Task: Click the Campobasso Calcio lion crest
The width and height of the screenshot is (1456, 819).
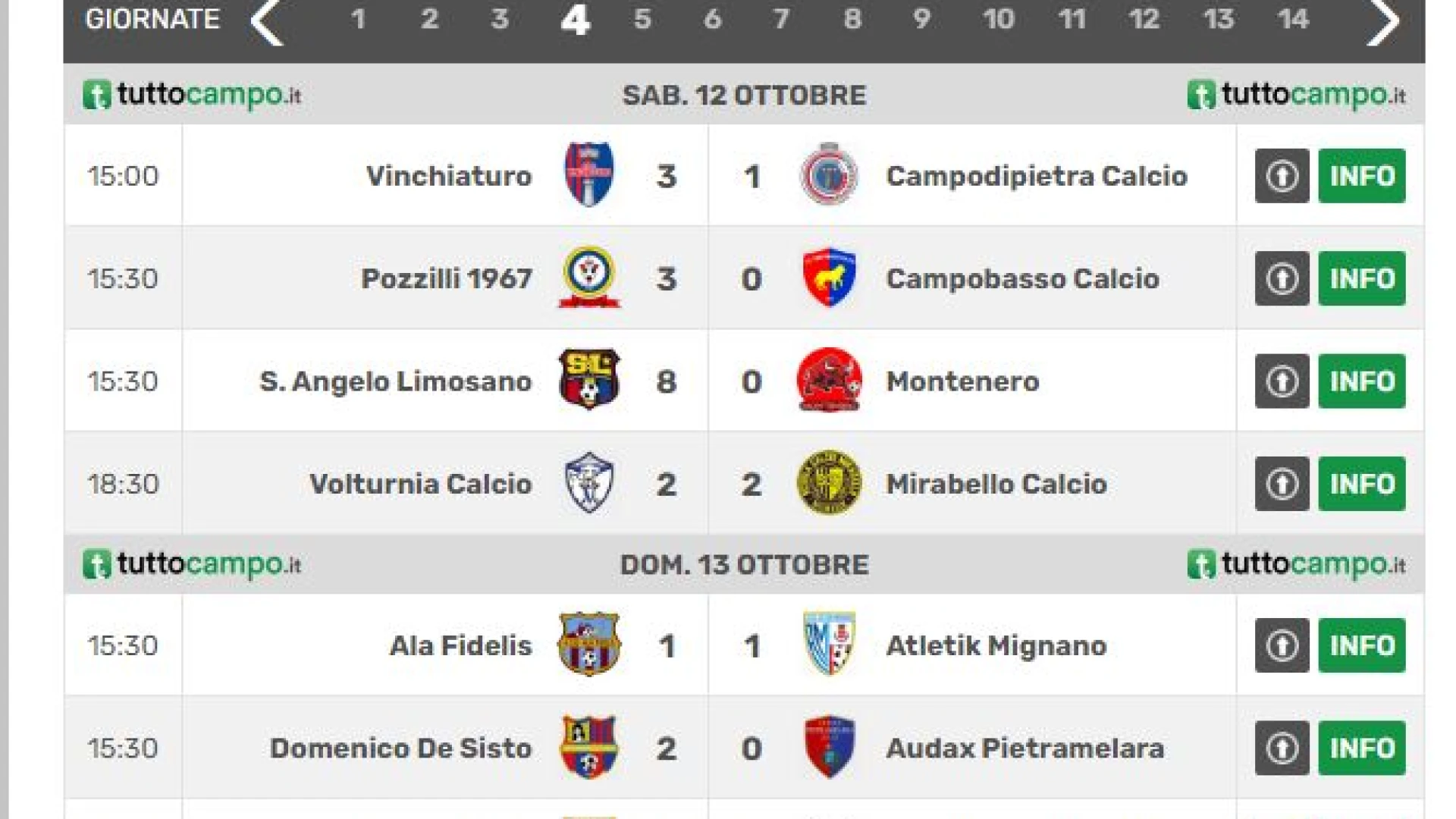Action: (x=829, y=278)
